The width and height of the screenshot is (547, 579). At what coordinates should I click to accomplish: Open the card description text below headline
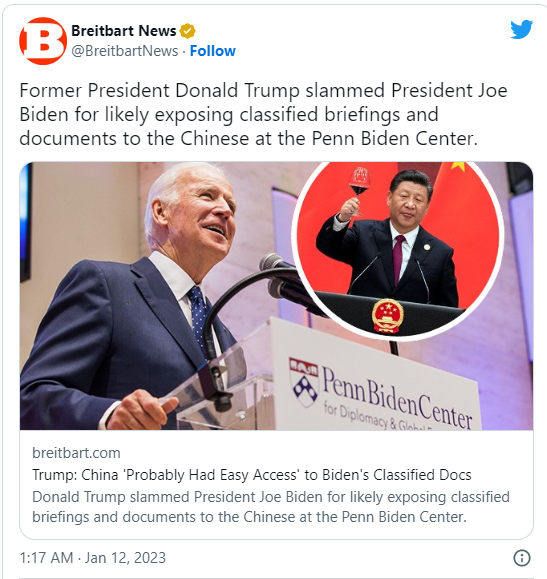[x=271, y=507]
